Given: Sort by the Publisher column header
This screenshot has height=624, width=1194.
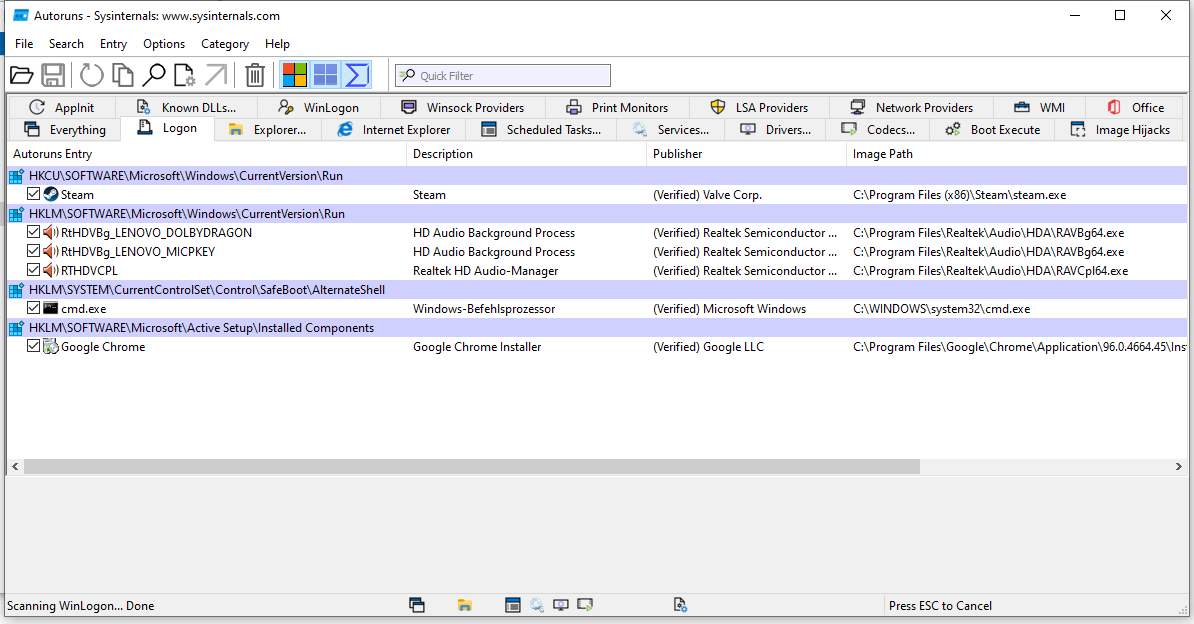Looking at the screenshot, I should [746, 154].
